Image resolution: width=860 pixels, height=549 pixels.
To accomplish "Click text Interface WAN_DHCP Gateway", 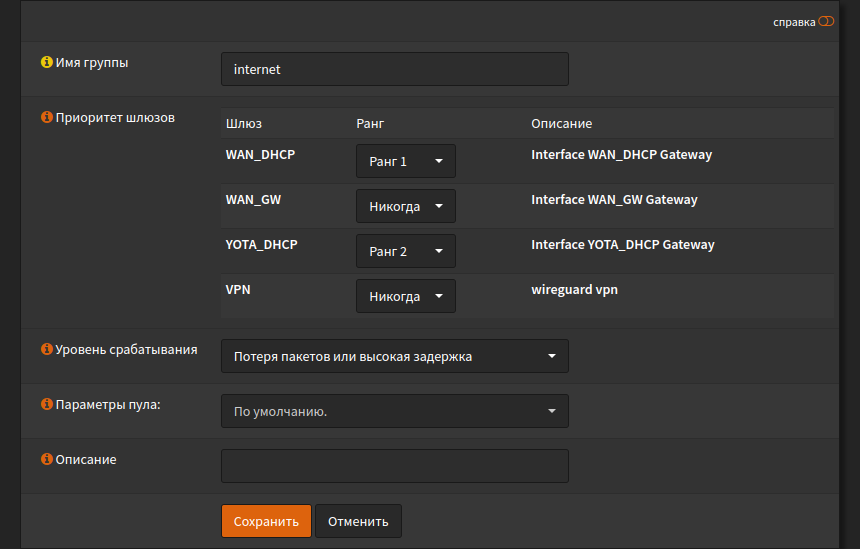I will pyautogui.click(x=621, y=155).
